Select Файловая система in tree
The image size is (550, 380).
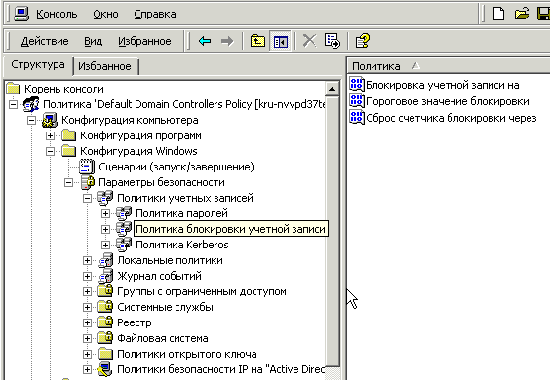coord(163,338)
